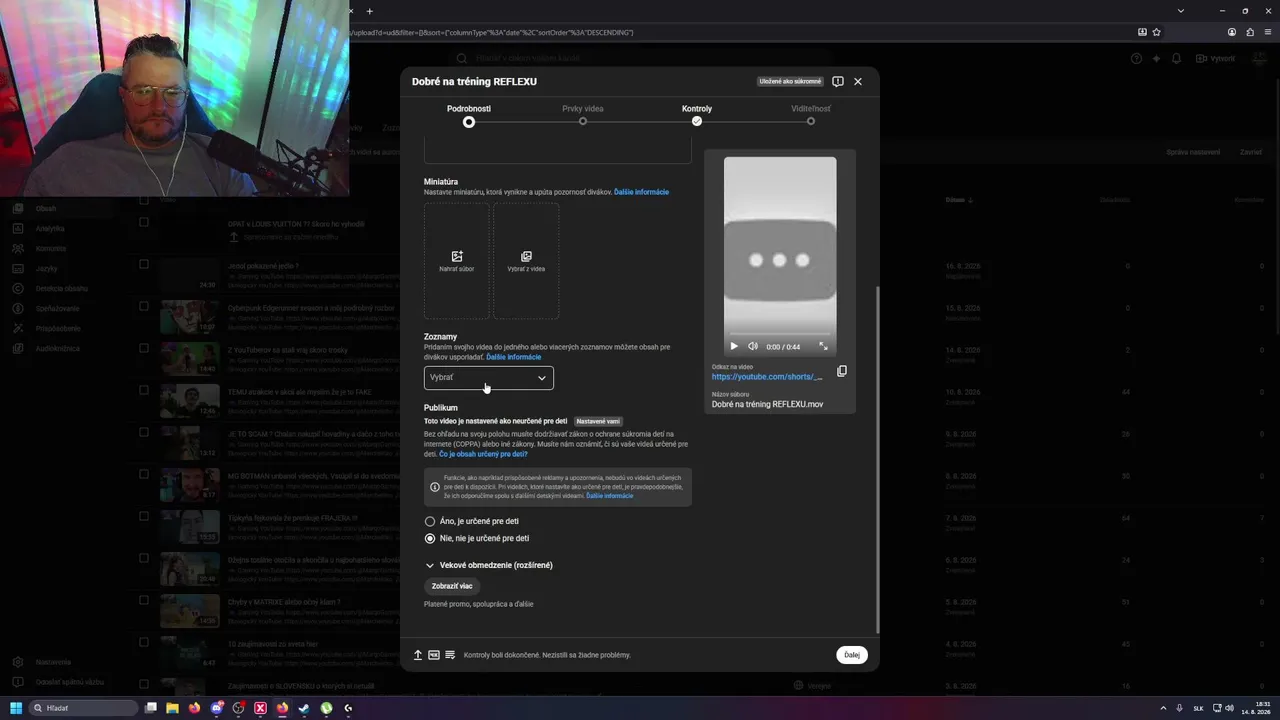Open File Explorer from the taskbar
Viewport: 1280px width, 720px height.
[172, 708]
